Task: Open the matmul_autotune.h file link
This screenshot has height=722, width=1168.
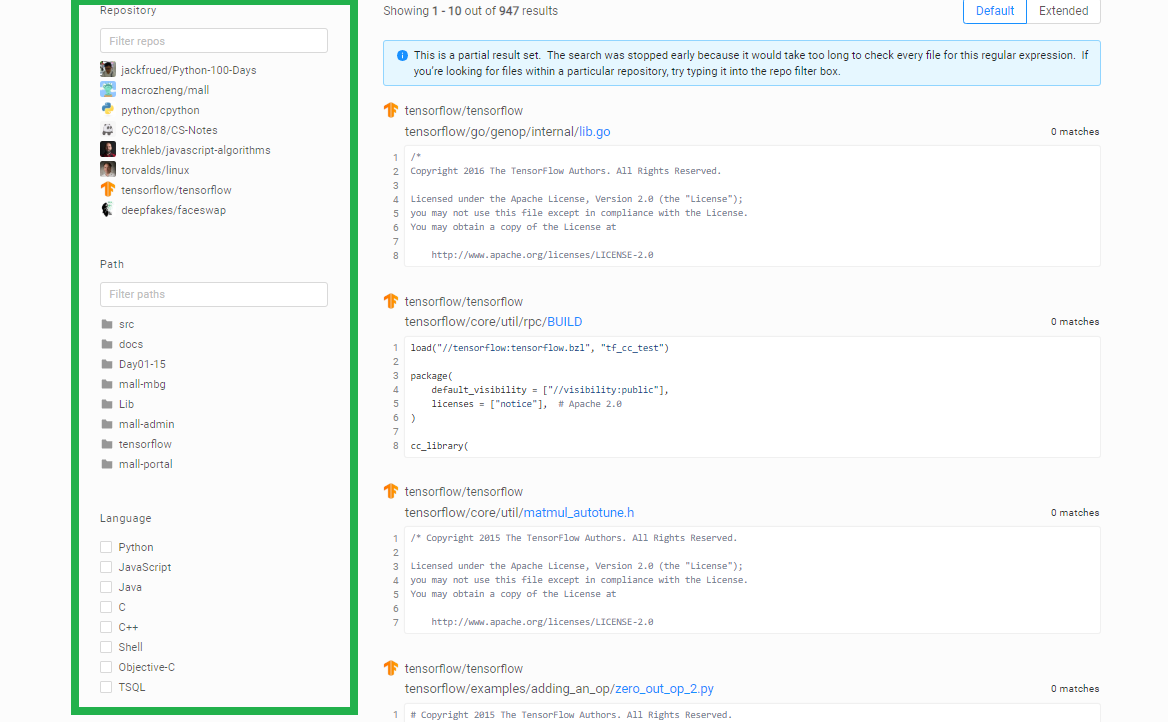Action: pyautogui.click(x=579, y=513)
